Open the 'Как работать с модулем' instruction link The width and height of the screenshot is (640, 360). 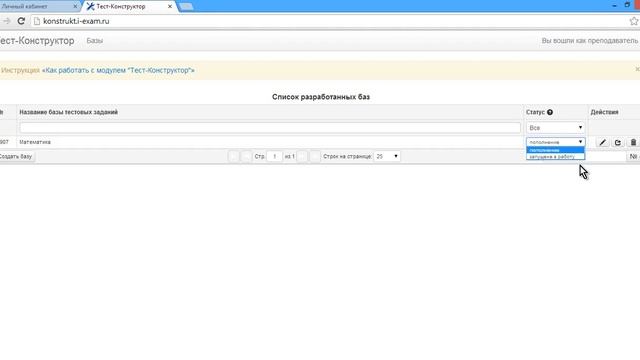coord(118,70)
